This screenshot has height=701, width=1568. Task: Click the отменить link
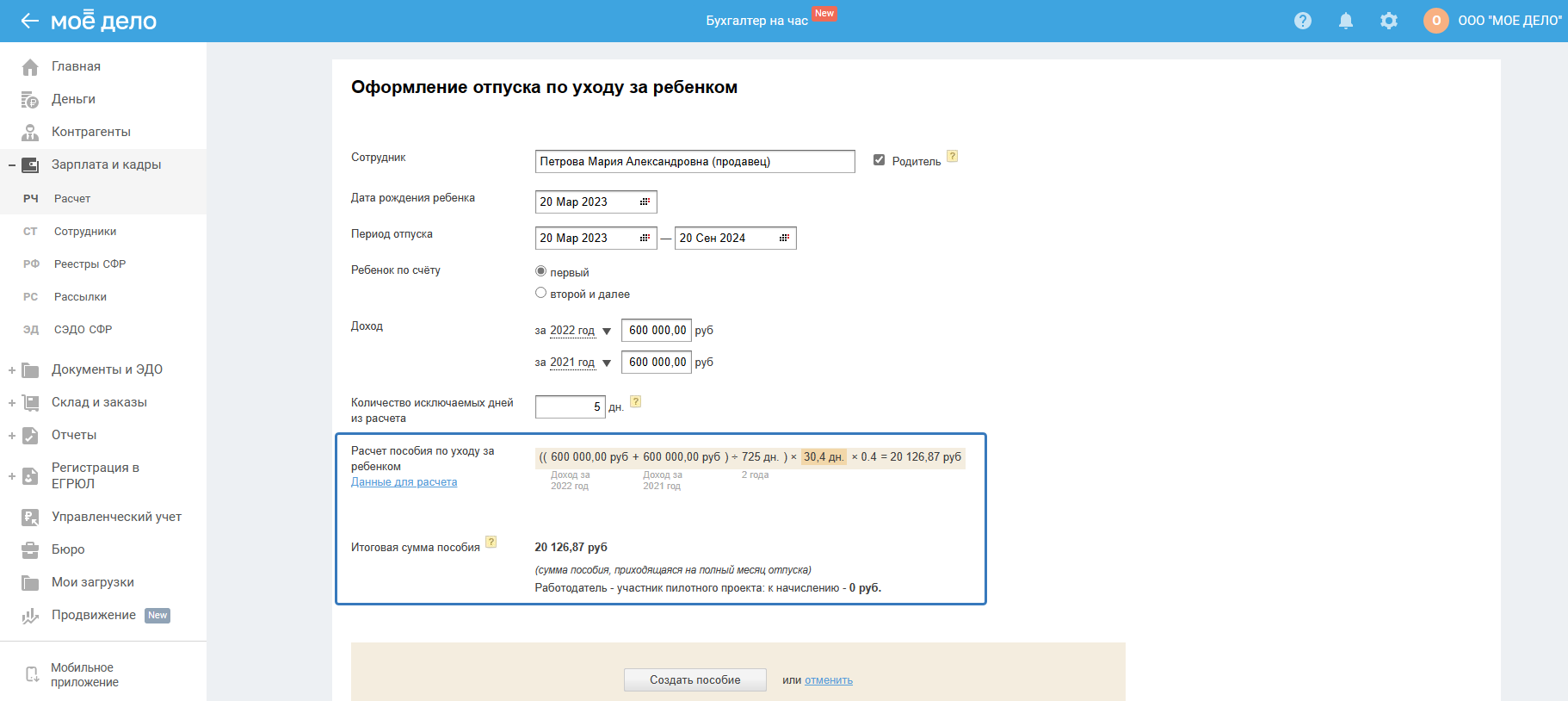click(829, 680)
